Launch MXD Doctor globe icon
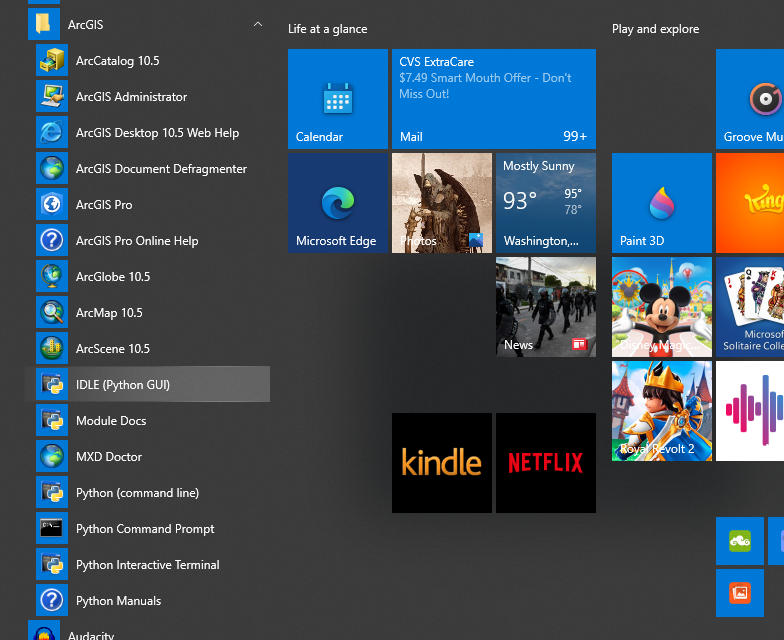This screenshot has height=640, width=784. tap(52, 456)
